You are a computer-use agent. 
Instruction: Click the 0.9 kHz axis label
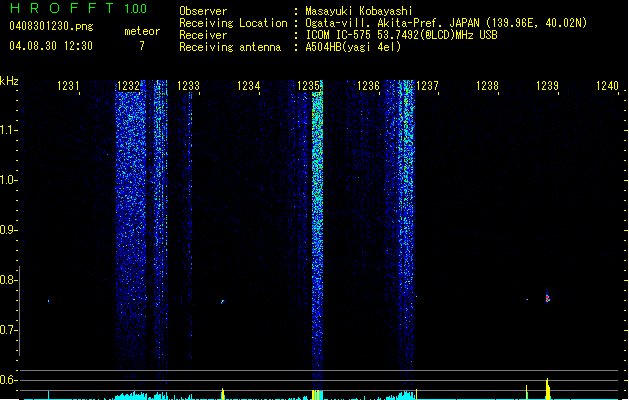tap(8, 230)
